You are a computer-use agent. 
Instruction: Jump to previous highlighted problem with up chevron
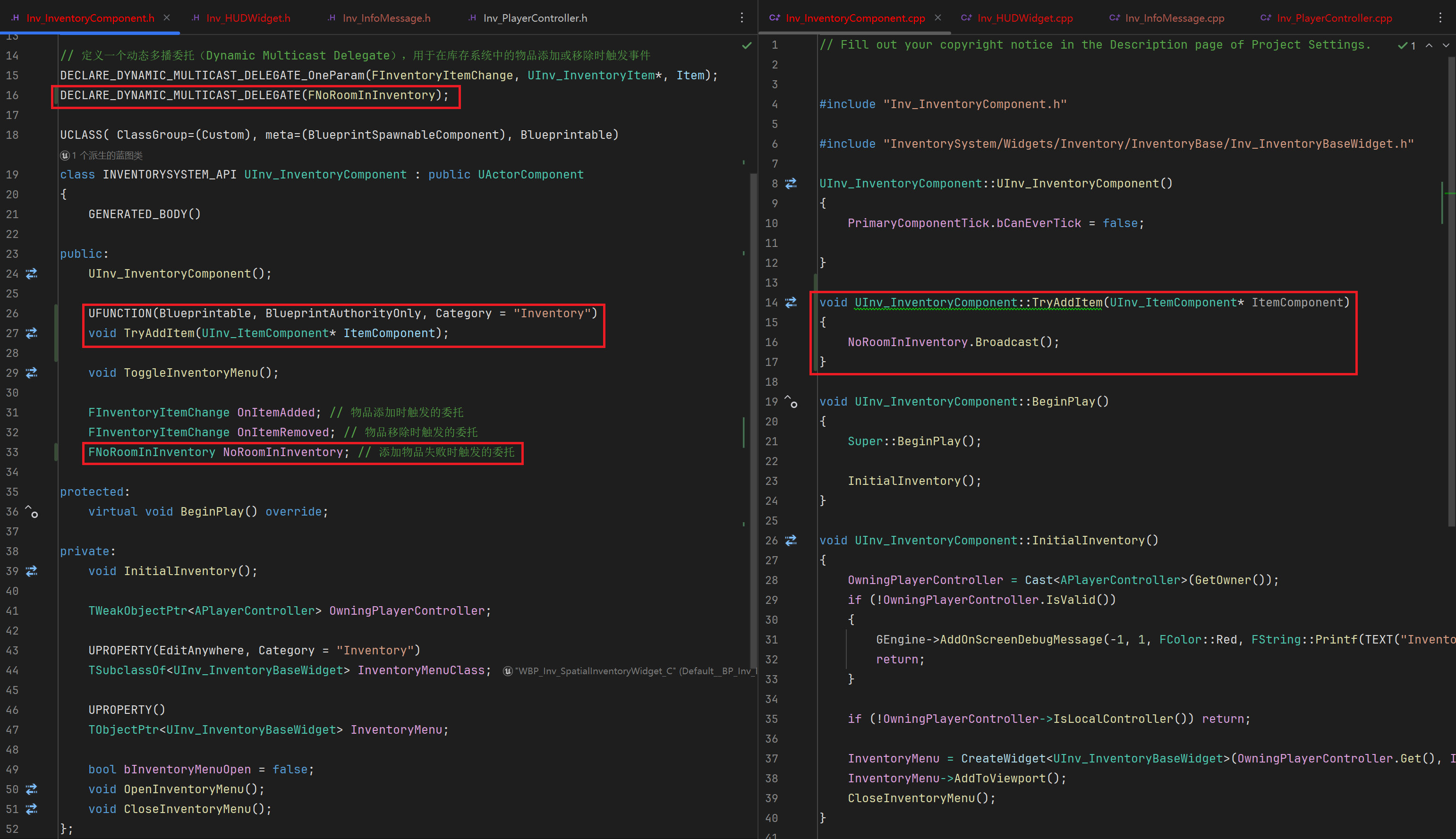[1429, 45]
